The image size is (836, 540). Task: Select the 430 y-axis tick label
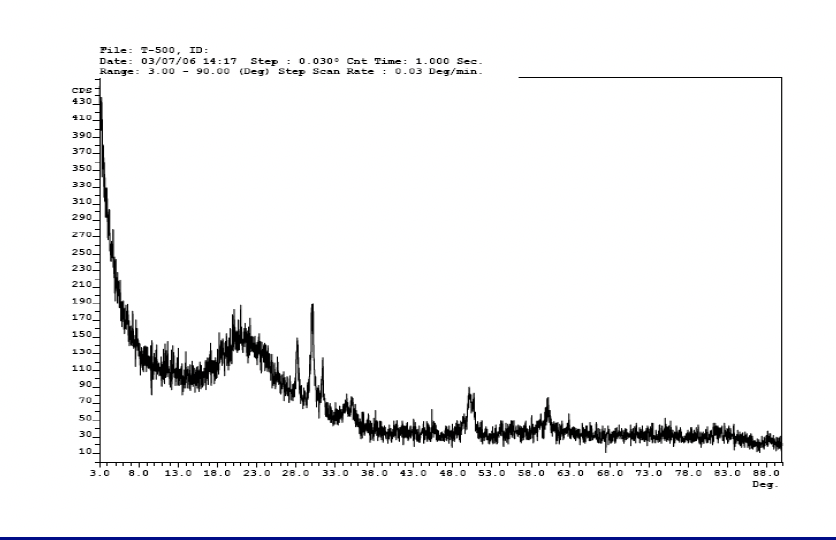point(82,101)
